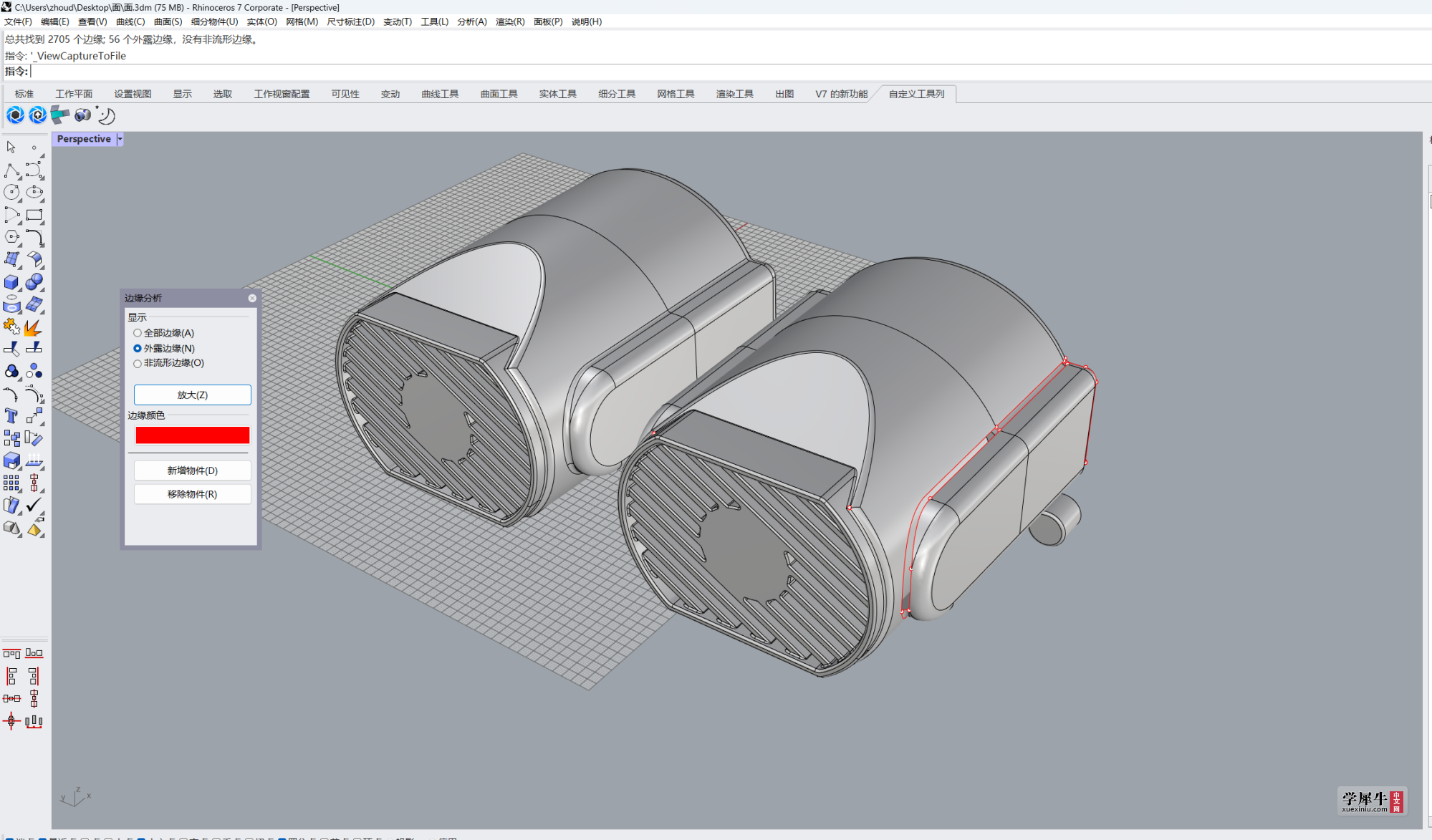Viewport: 1432px width, 840px height.
Task: Click the black checkmark Check Objects icon
Action: tap(34, 506)
